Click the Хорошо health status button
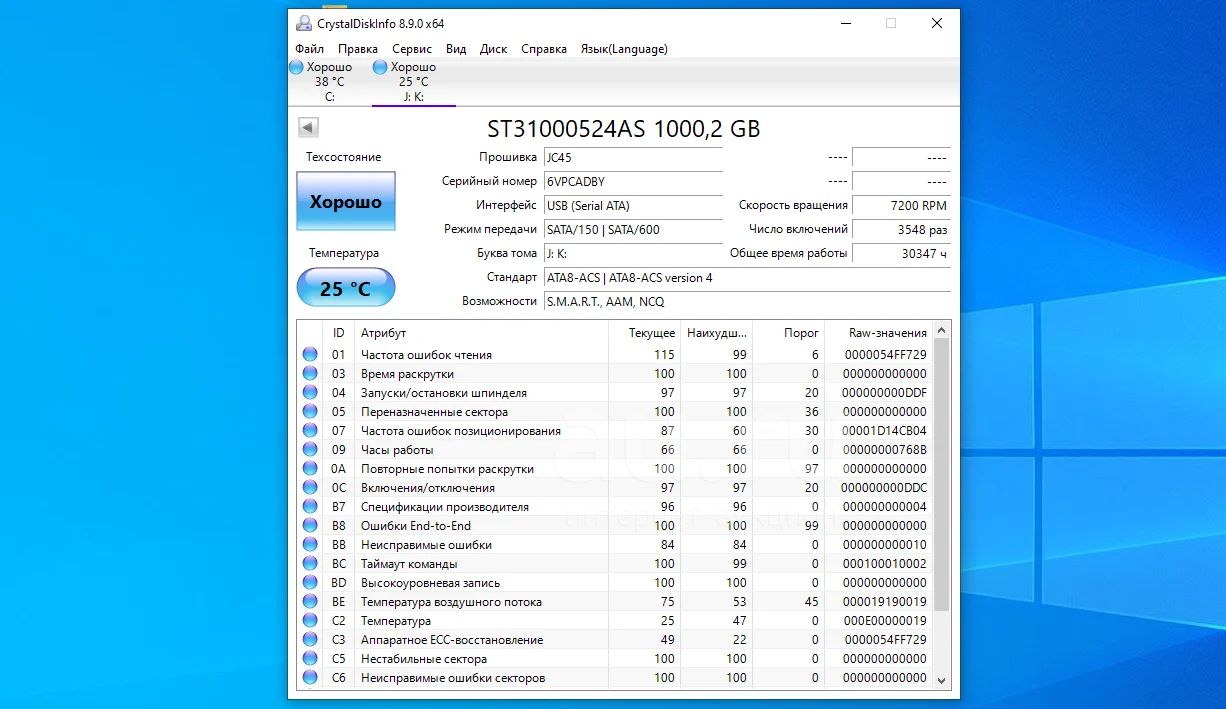Screen dimensions: 1226x709 click(x=346, y=202)
